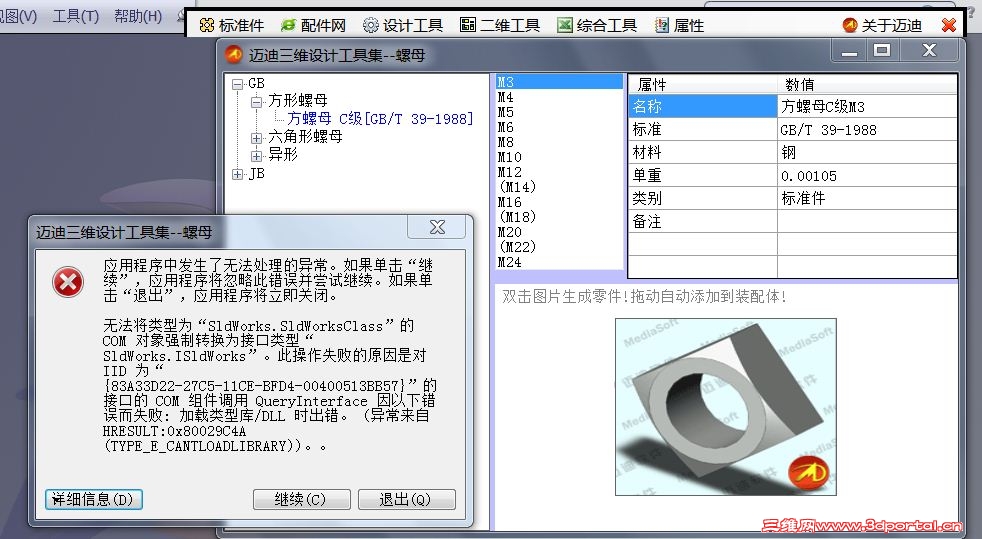Screen dimensions: 982x539
Task: Collapse the GB tree node
Action: point(237,84)
